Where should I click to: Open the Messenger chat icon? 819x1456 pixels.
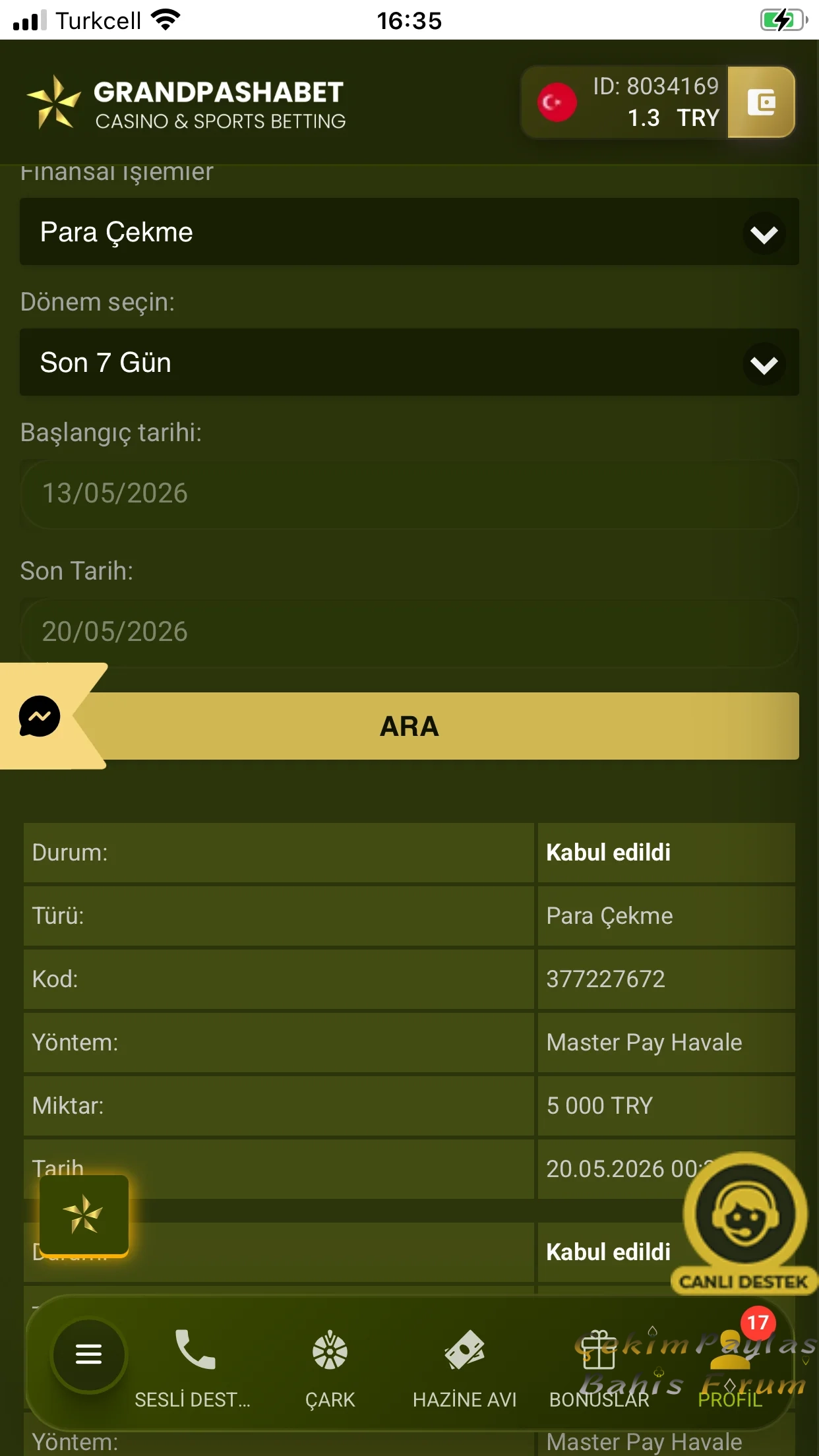click(x=40, y=716)
